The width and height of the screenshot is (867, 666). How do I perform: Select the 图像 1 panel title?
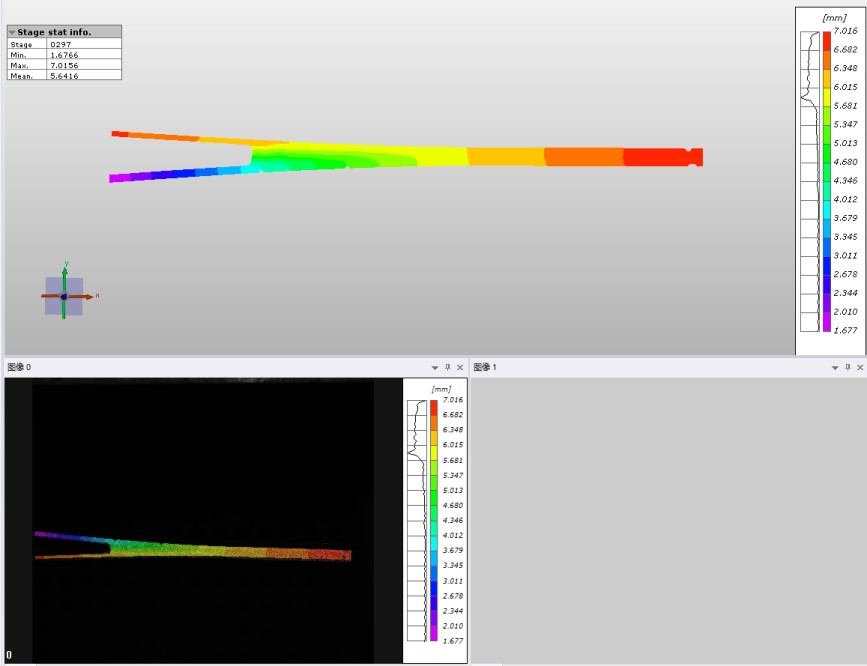click(485, 368)
